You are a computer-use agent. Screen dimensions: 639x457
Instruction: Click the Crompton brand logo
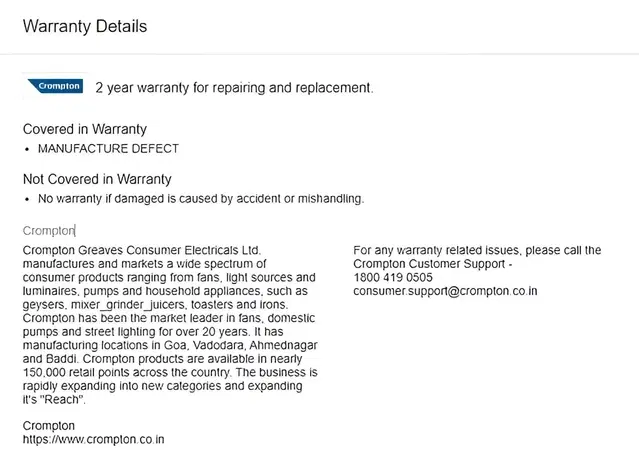coord(58,86)
